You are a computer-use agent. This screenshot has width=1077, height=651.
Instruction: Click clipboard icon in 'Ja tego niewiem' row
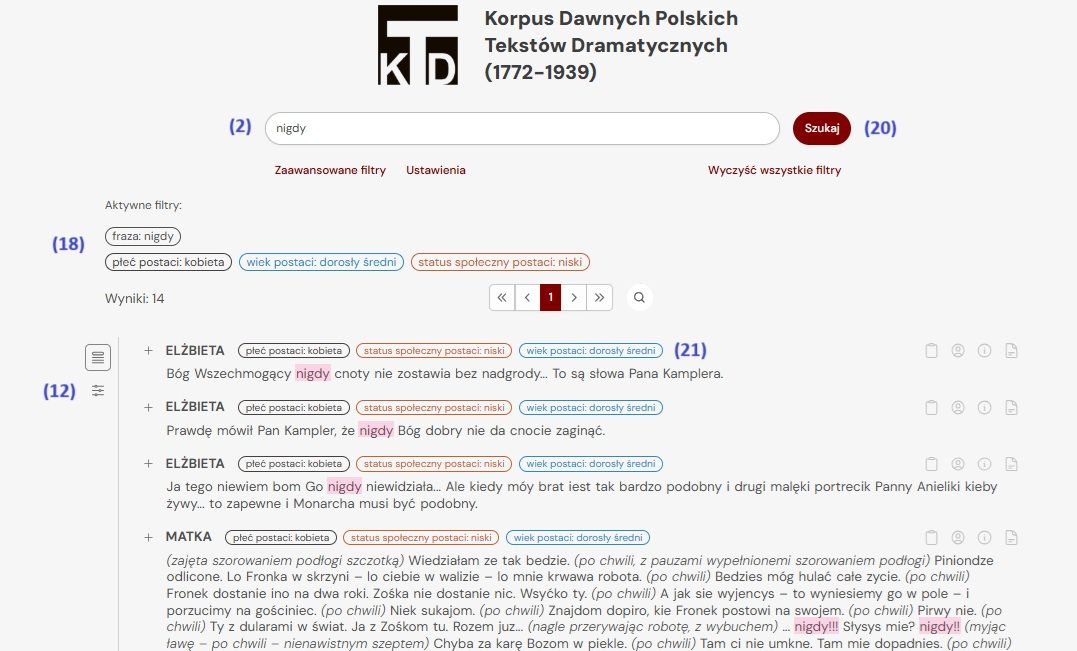931,464
